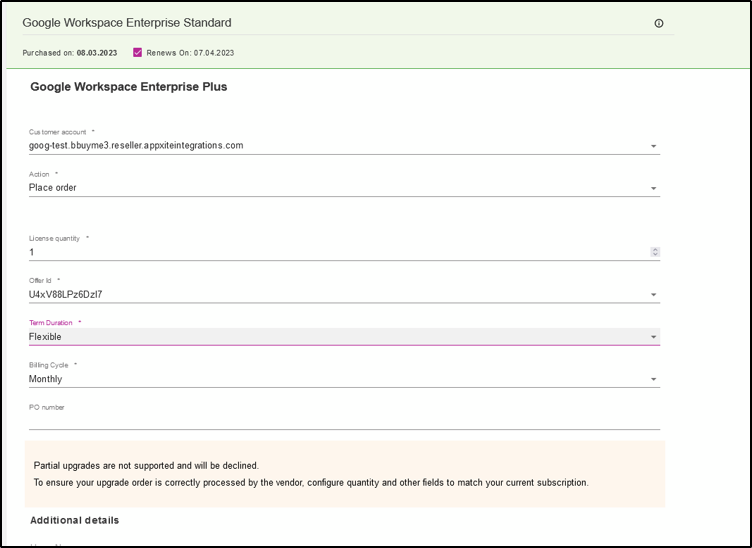Viewport: 752px width, 548px height.
Task: Expand the Term Duration dropdown set to Flexible
Action: click(344, 337)
